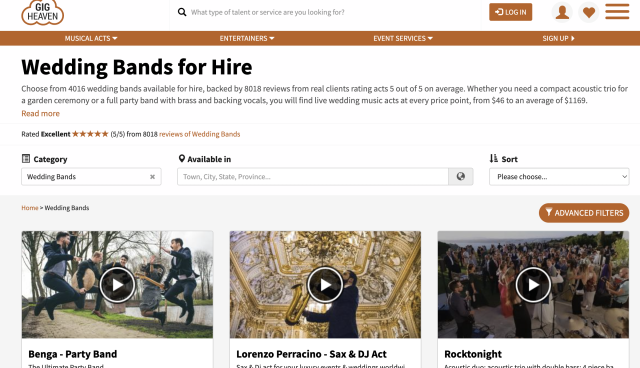Click the Category list icon
Viewport: 640px width, 368px height.
[26, 159]
